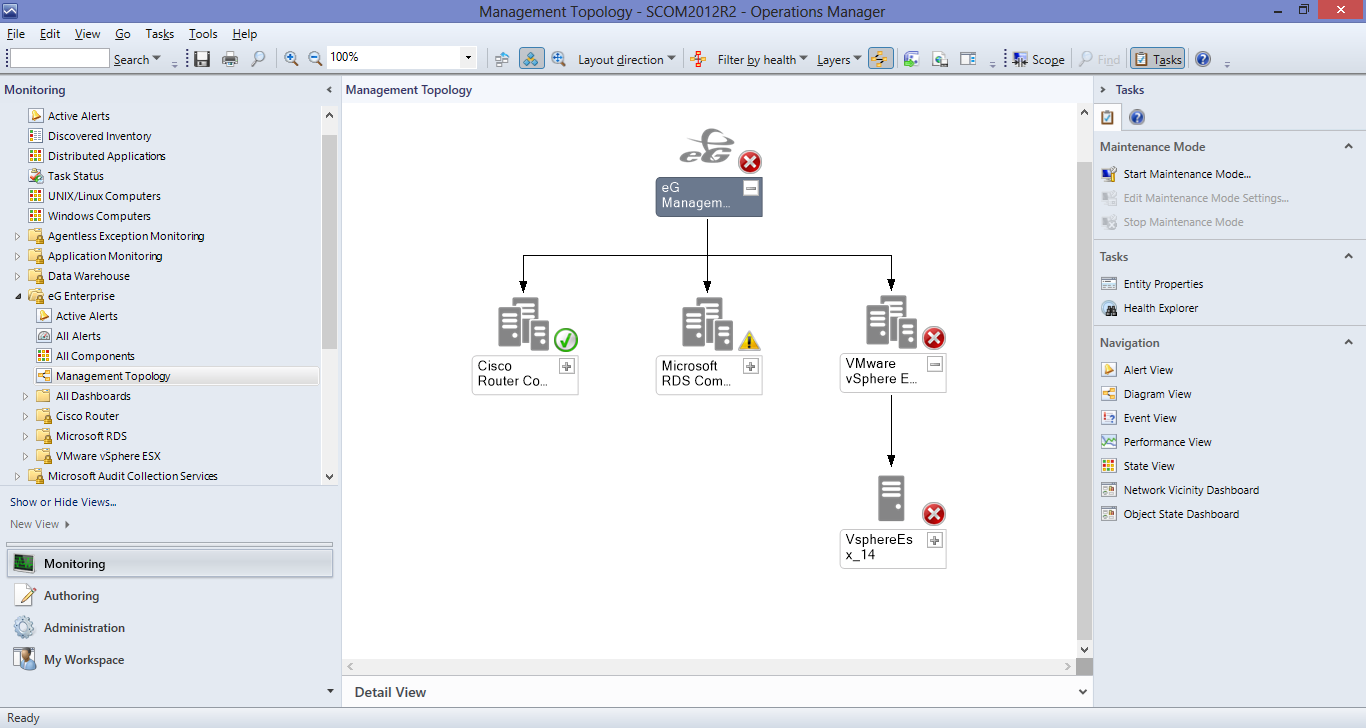This screenshot has height=728, width=1366.
Task: Select All Alerts under eG Enterprise
Action: (78, 336)
